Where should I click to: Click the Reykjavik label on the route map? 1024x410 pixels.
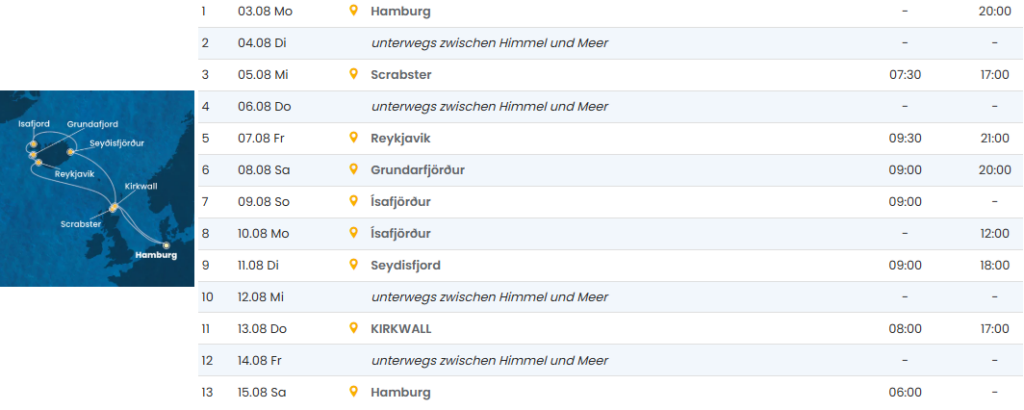click(74, 174)
